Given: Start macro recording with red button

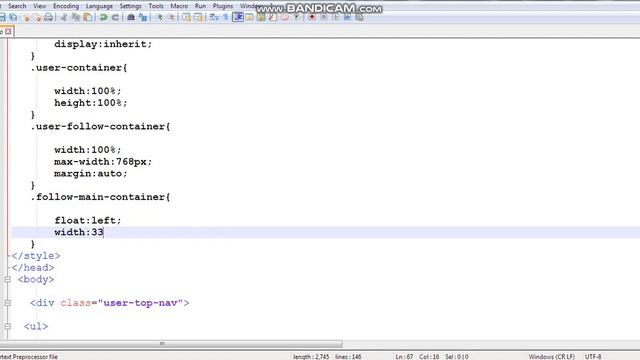Looking at the screenshot, I should tap(312, 17).
